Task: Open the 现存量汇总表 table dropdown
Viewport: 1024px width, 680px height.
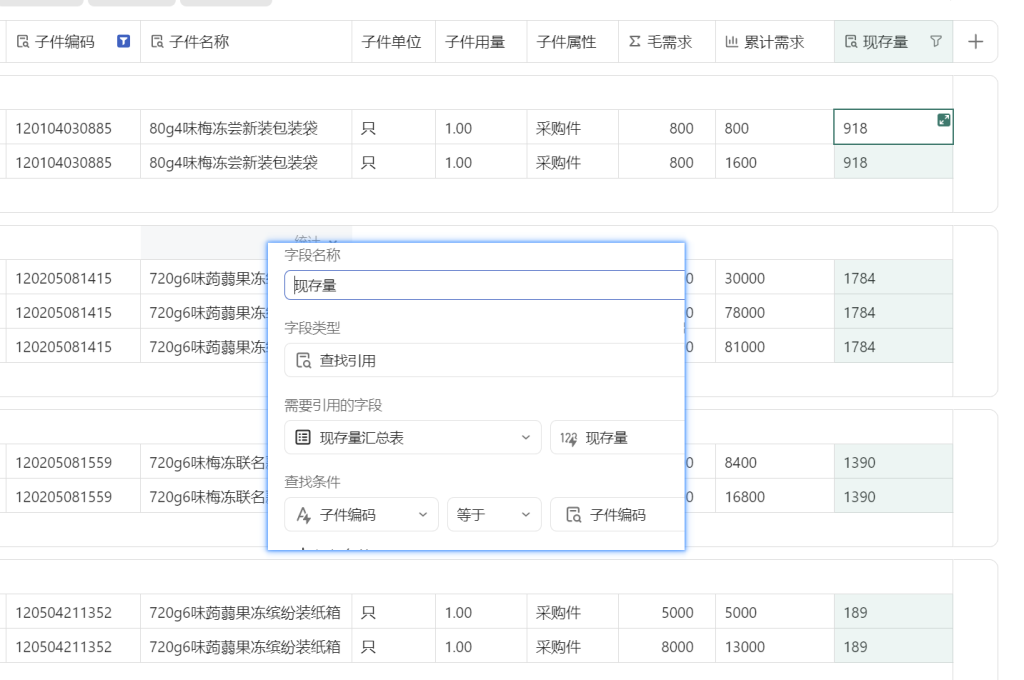Action: tap(413, 438)
